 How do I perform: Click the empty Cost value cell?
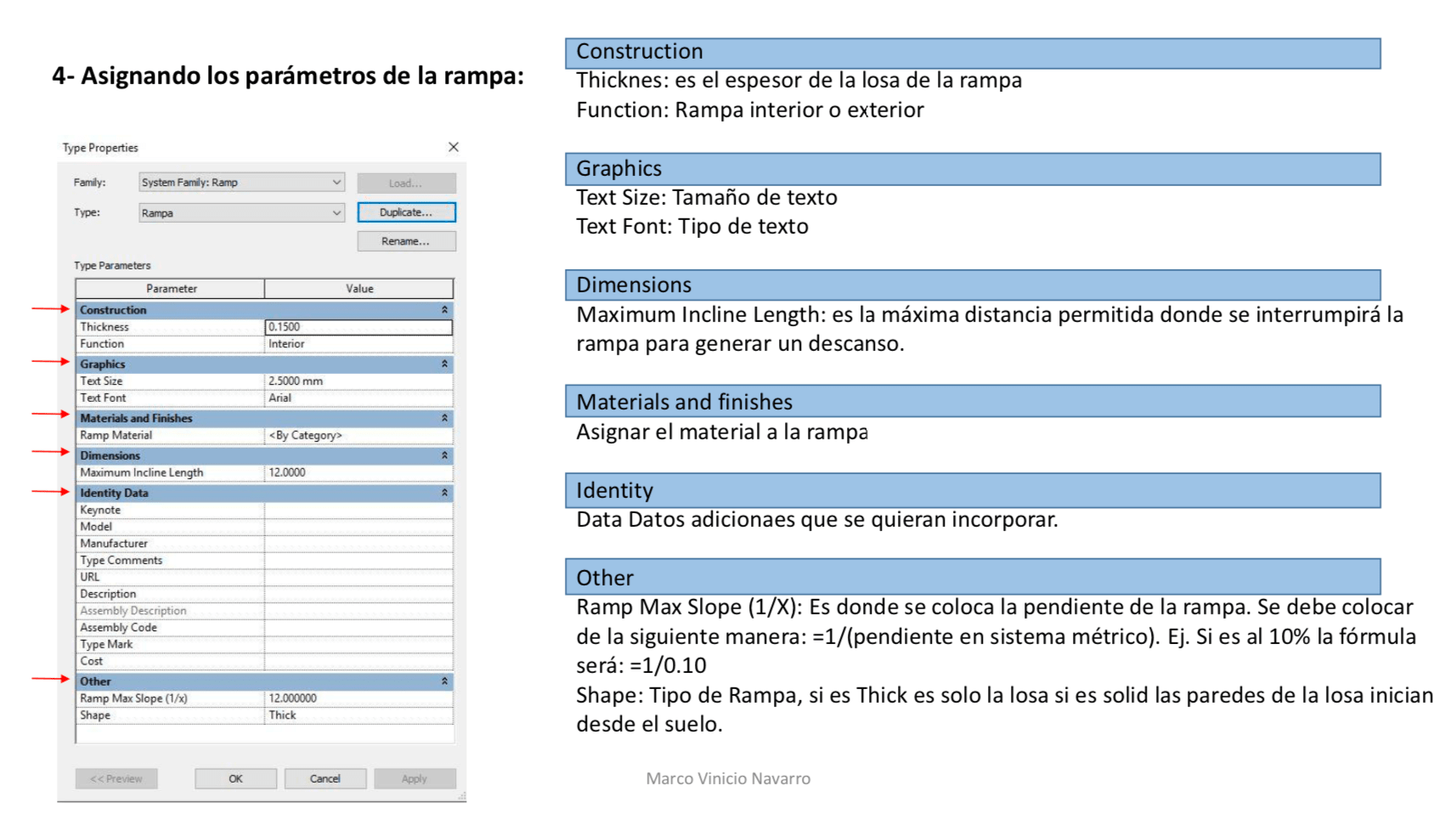pos(358,661)
